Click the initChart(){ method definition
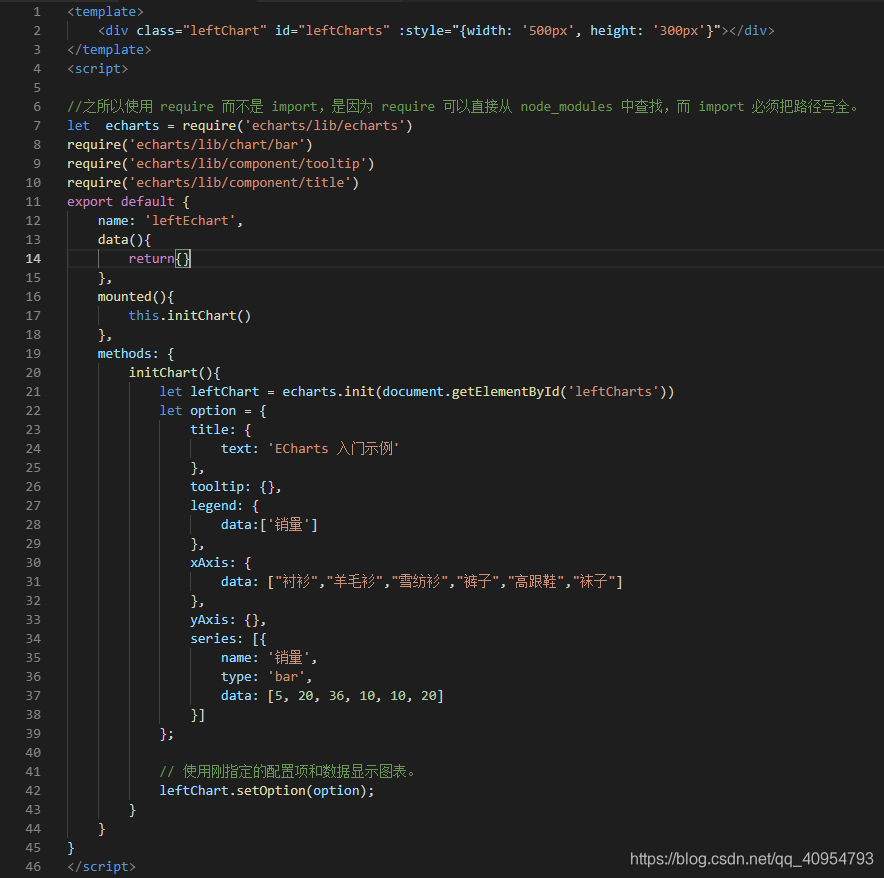The width and height of the screenshot is (884, 878). [x=174, y=373]
